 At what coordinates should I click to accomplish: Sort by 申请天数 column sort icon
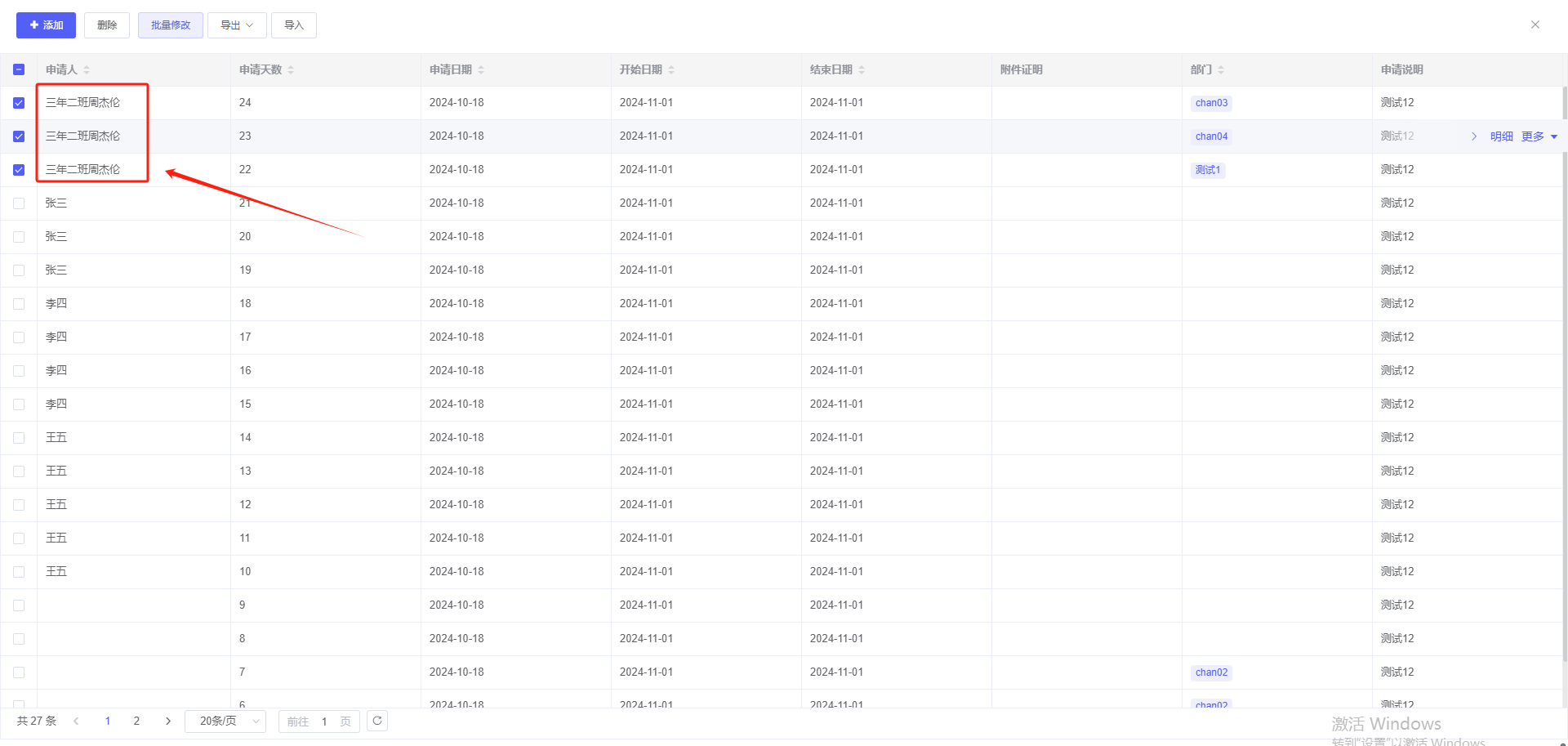pos(291,70)
